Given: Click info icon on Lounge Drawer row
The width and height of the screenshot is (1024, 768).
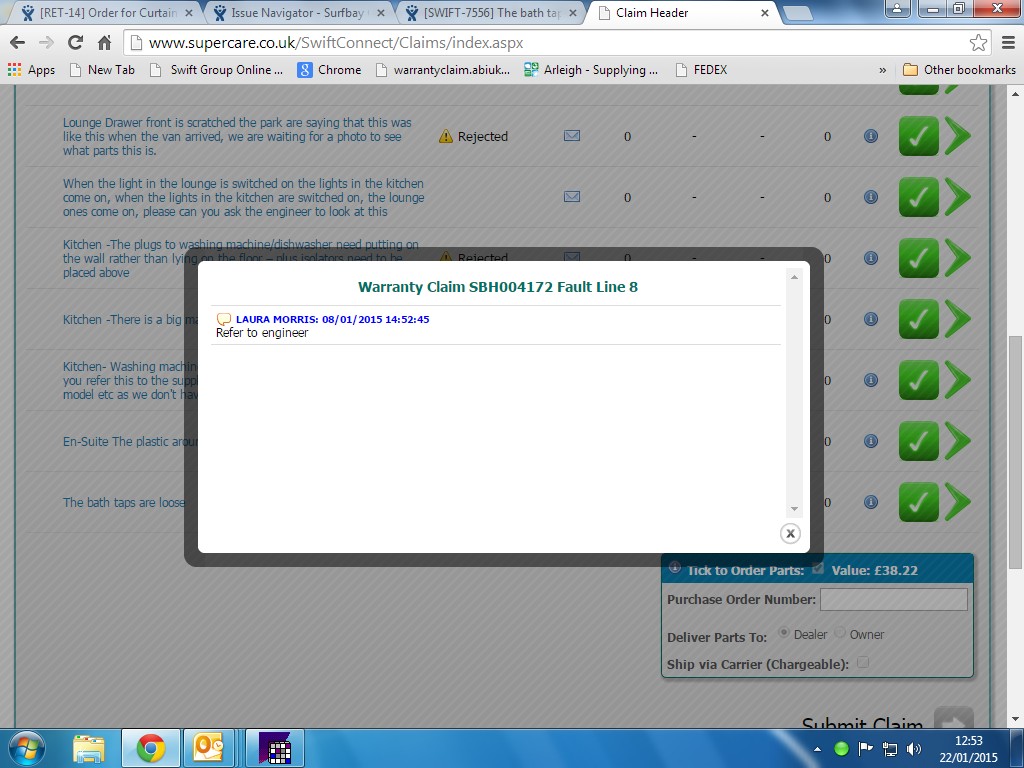Looking at the screenshot, I should click(871, 136).
